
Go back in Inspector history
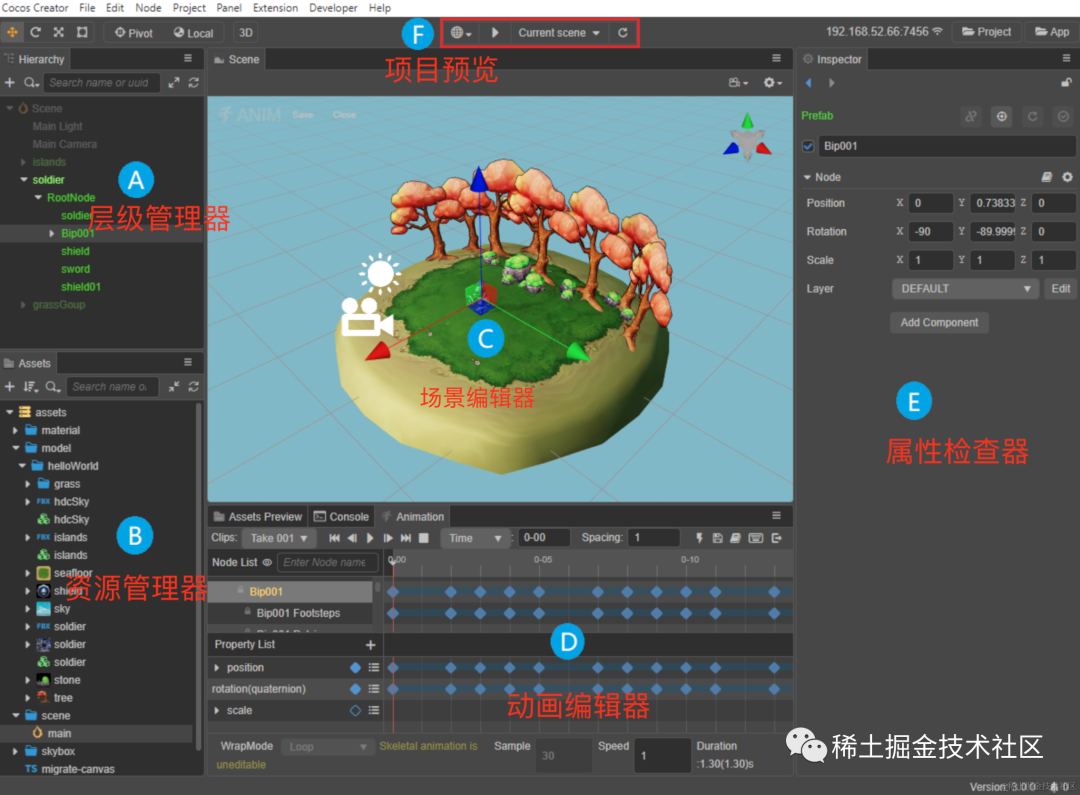click(x=808, y=83)
